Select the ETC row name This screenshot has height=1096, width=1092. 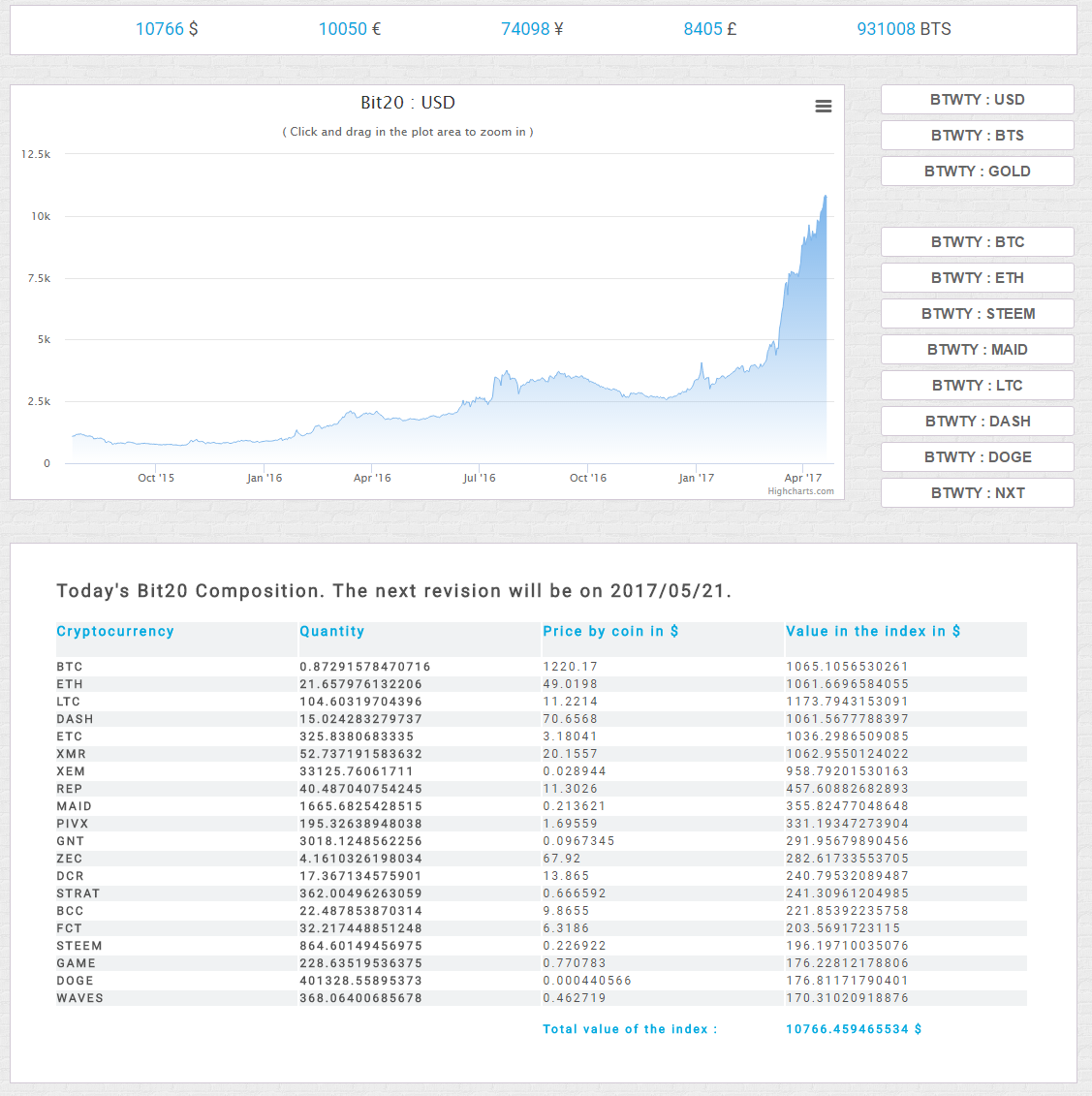coord(69,736)
